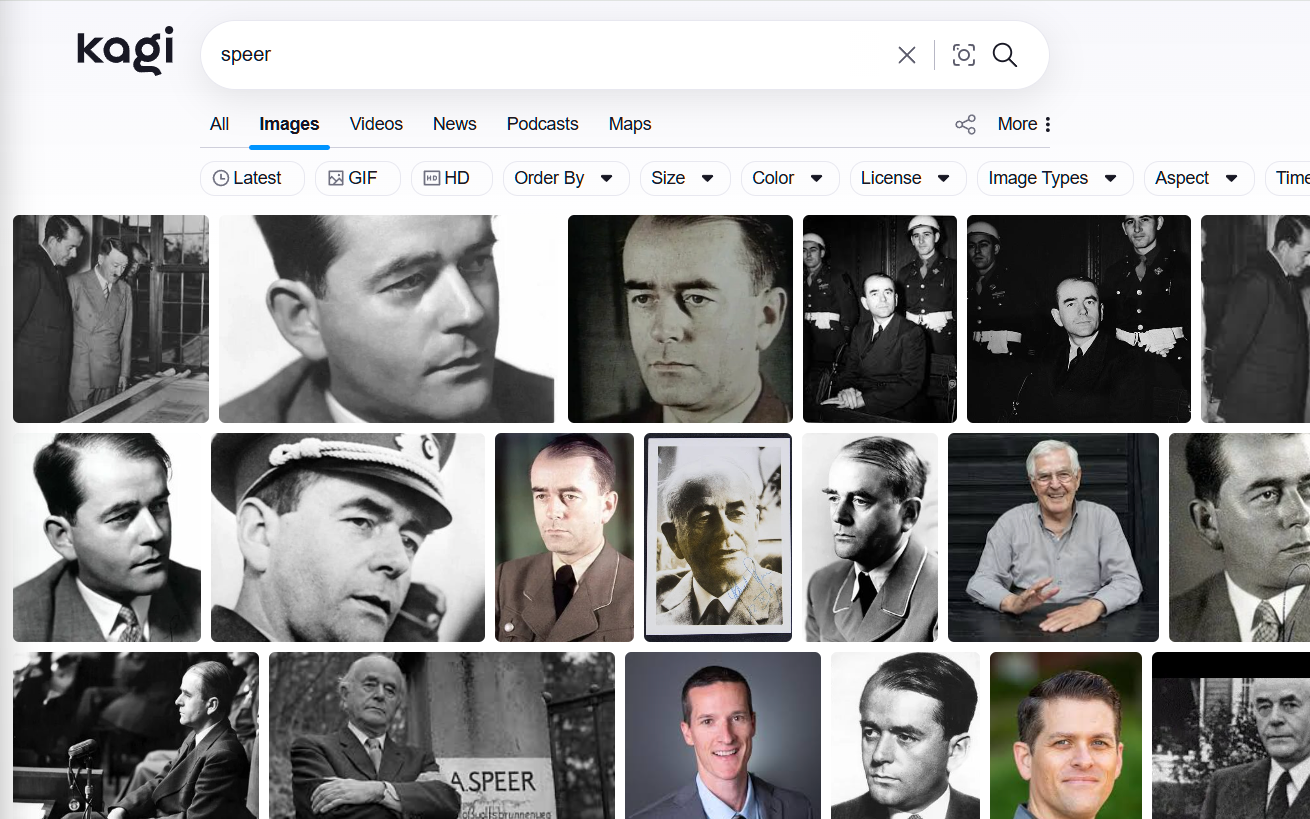Go to the Podcasts tab
This screenshot has width=1310, height=819.
[x=542, y=124]
